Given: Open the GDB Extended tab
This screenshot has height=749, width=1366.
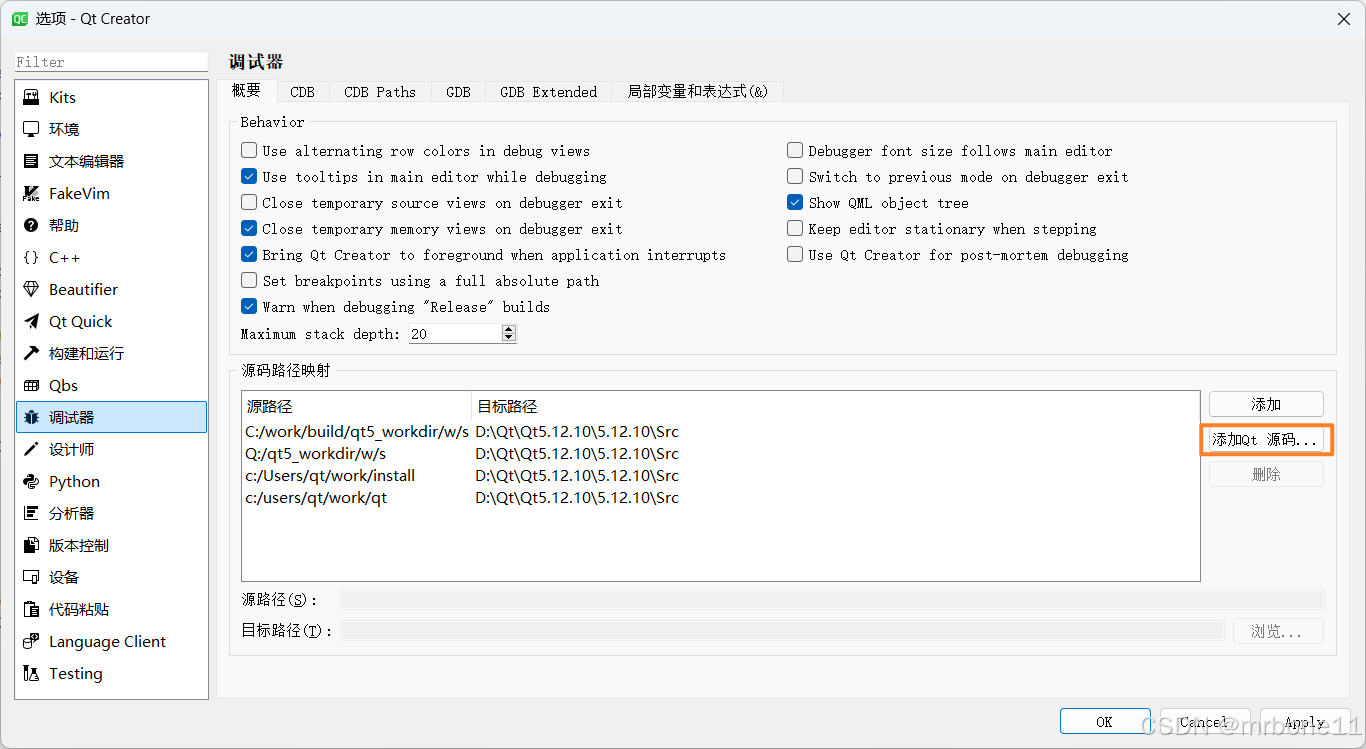Looking at the screenshot, I should (549, 92).
